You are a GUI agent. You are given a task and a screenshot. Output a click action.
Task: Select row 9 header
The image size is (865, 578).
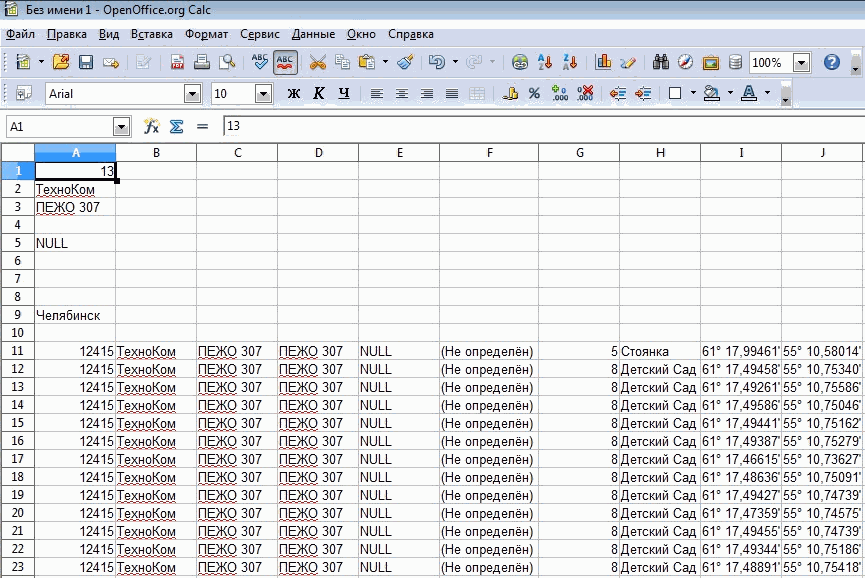[17, 315]
